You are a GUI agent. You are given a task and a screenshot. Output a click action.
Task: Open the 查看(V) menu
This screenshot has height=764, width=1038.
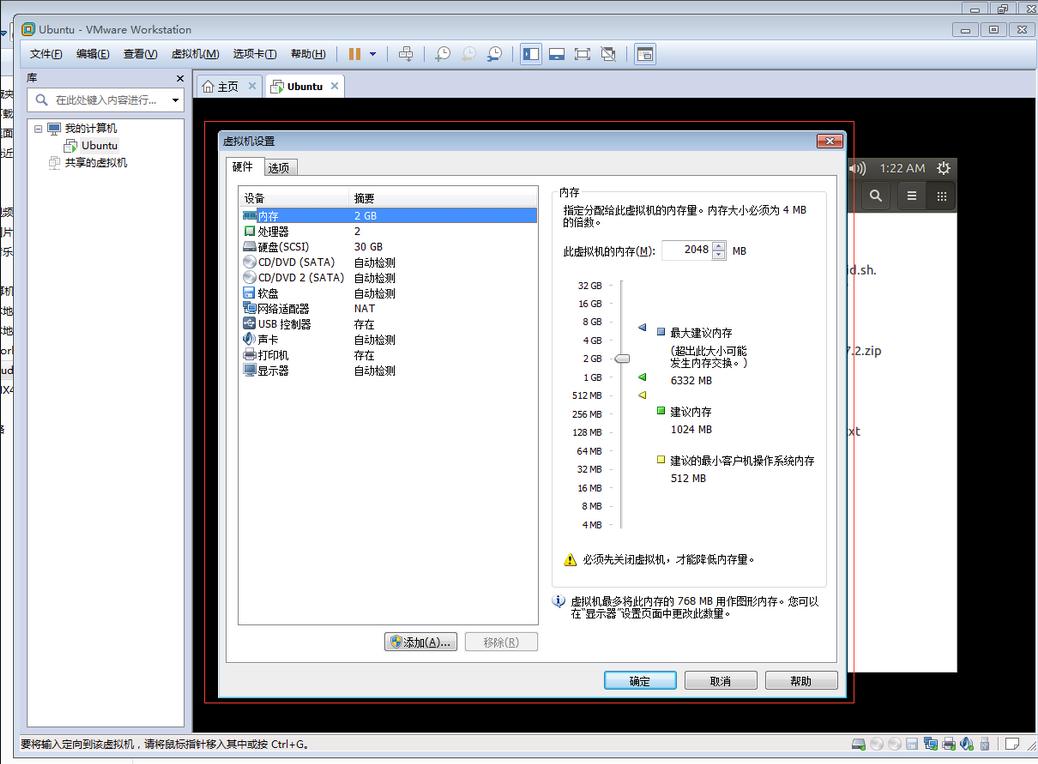click(x=140, y=54)
